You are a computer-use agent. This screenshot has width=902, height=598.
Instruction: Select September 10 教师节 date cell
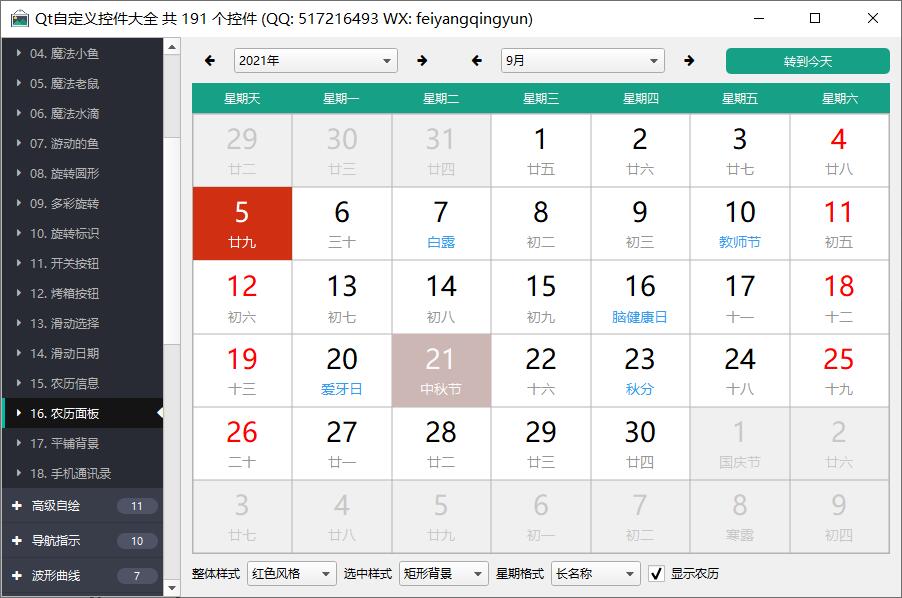tap(739, 224)
